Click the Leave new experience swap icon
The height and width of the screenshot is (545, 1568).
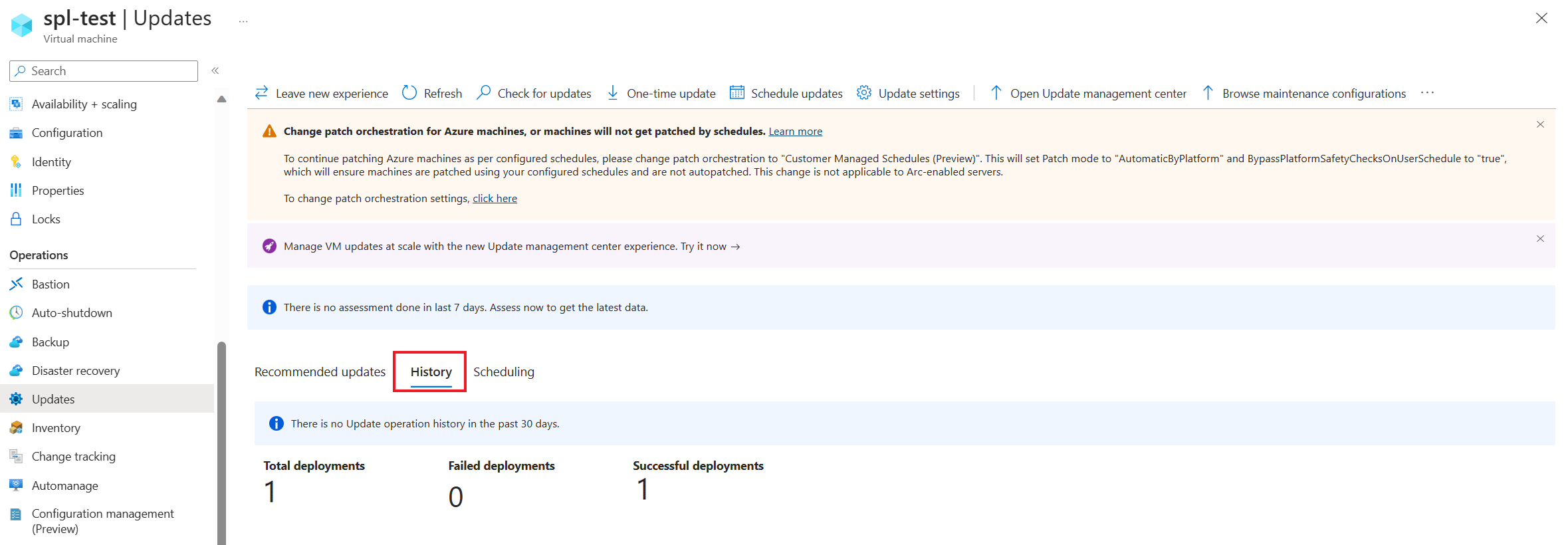262,93
